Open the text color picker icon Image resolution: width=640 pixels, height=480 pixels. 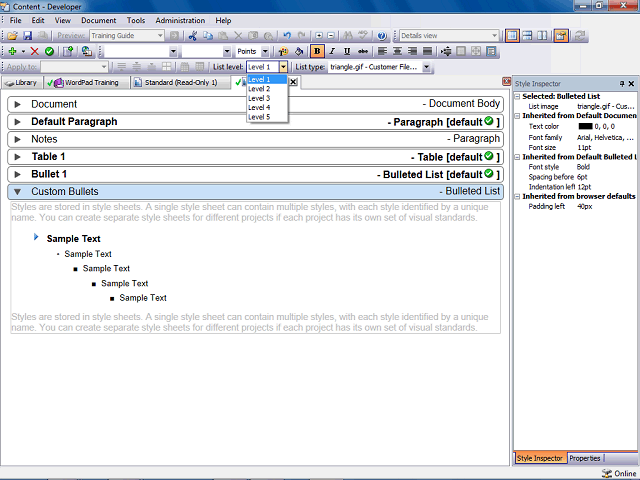[x=283, y=51]
